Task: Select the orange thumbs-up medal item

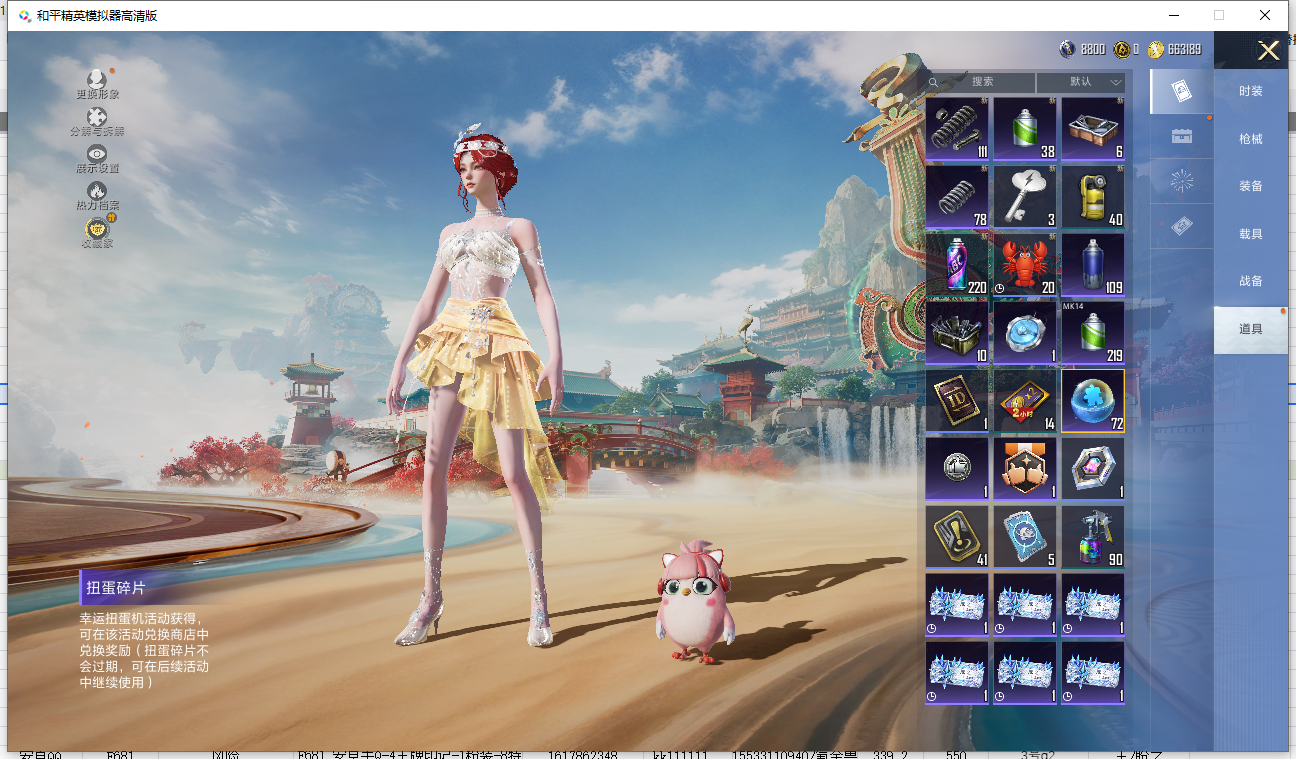Action: 1025,469
